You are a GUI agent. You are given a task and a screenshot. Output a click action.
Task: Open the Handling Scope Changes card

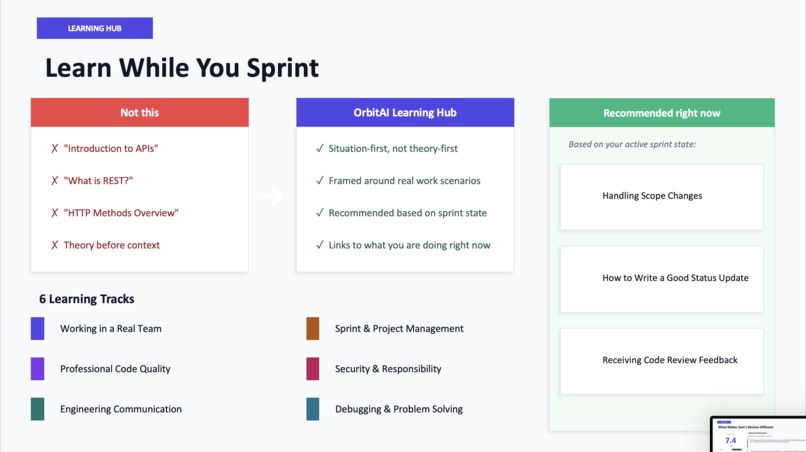(x=662, y=197)
